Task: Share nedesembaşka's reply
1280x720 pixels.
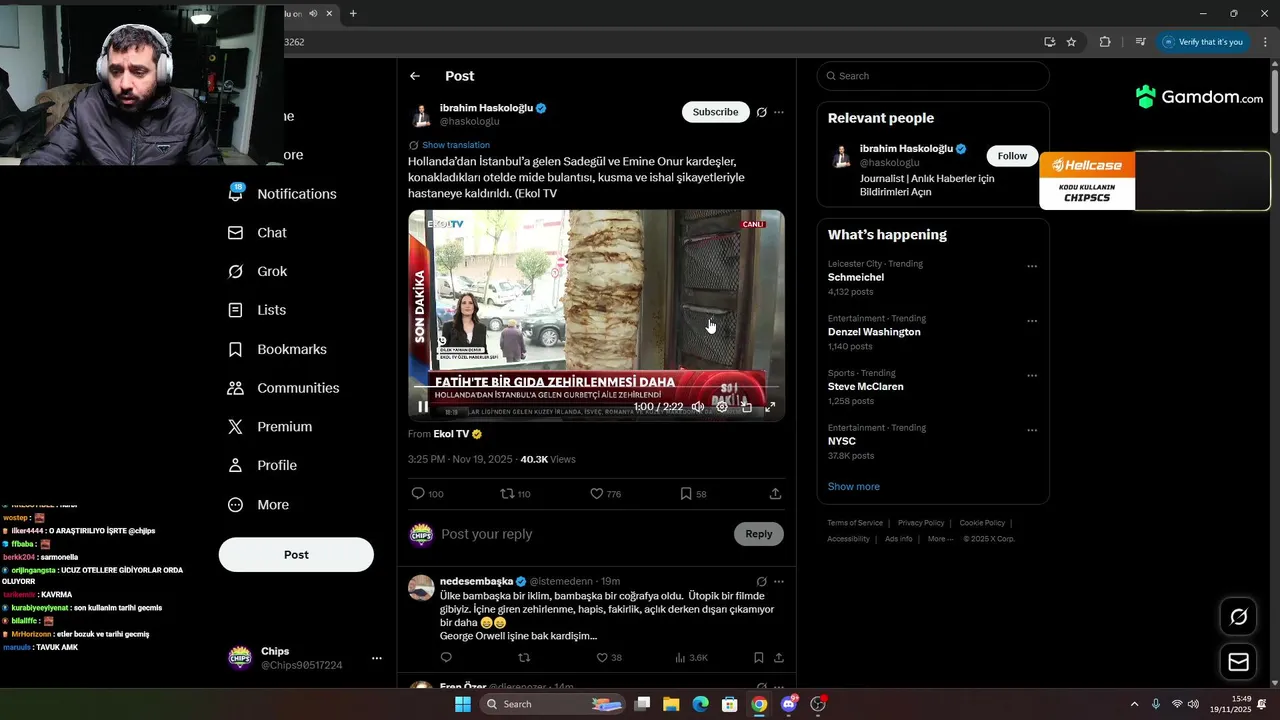Action: pos(778,658)
